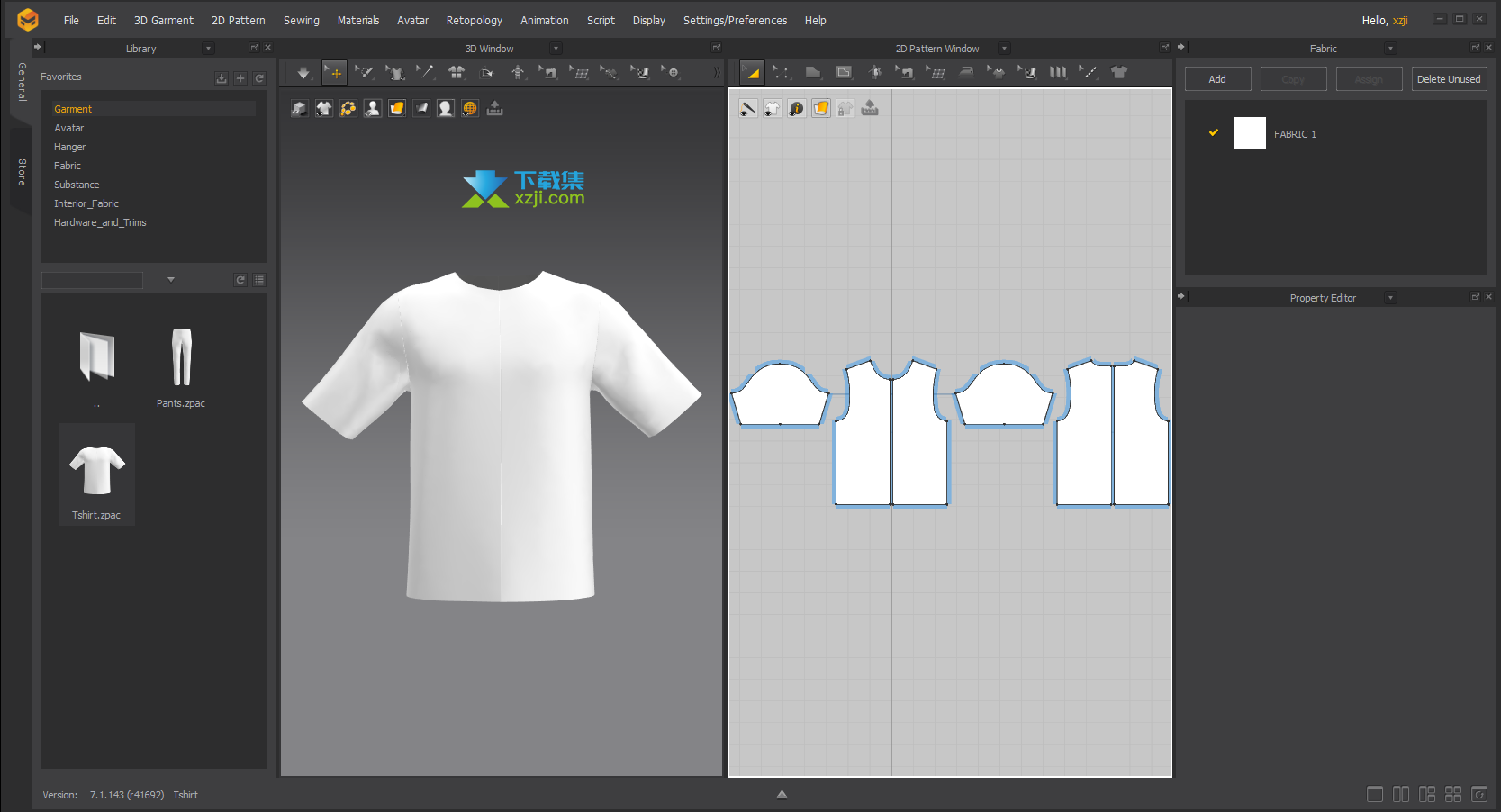Click the Simulate down-arrow icon in 3D toolbar
1501x812 pixels.
pyautogui.click(x=303, y=73)
